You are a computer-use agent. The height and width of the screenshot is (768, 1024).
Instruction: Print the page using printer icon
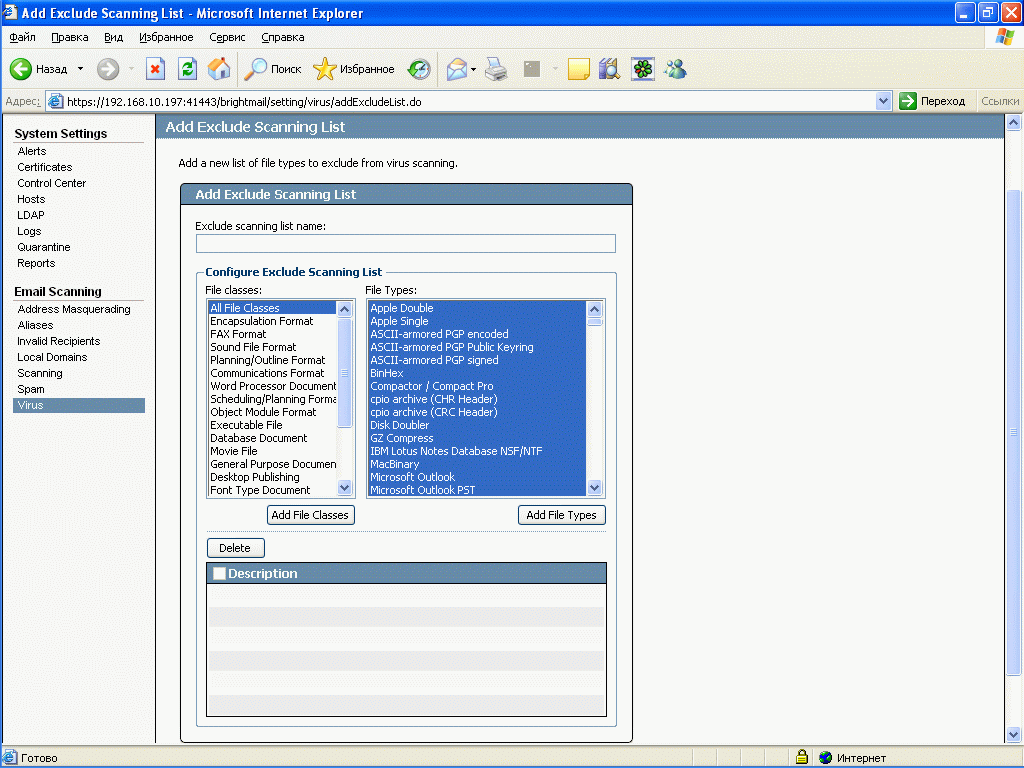coord(497,69)
